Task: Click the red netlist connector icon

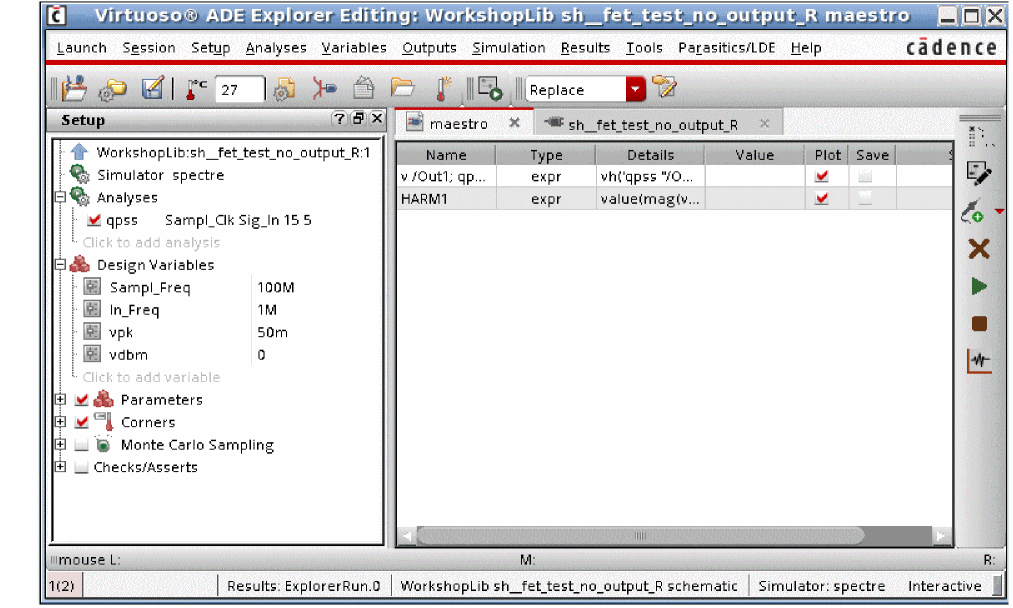Action: (x=324, y=89)
